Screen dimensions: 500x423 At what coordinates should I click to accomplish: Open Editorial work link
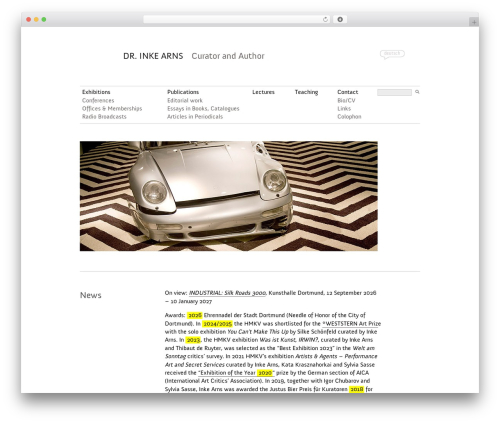pos(185,100)
